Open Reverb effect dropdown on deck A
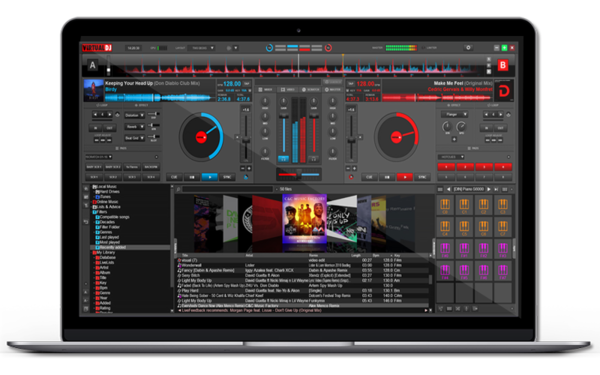 tap(134, 127)
